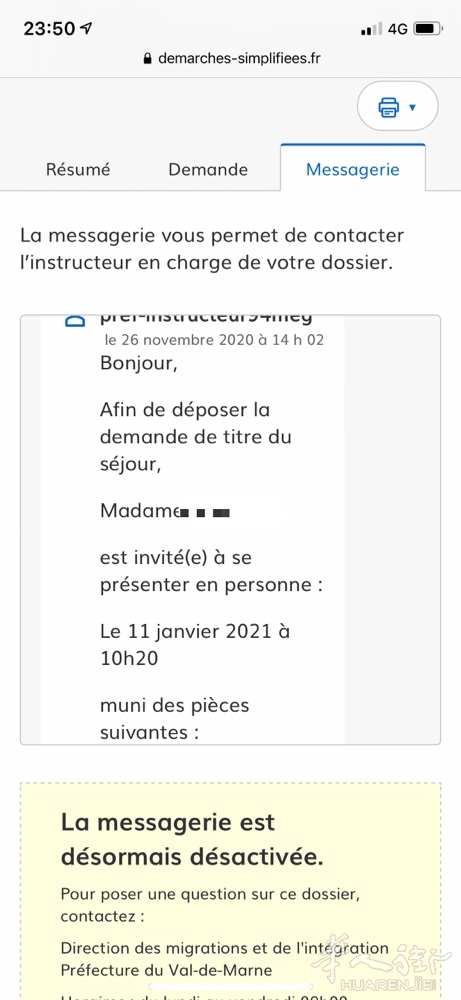Image resolution: width=461 pixels, height=1000 pixels.
Task: Tap the battery icon
Action: pos(427,29)
